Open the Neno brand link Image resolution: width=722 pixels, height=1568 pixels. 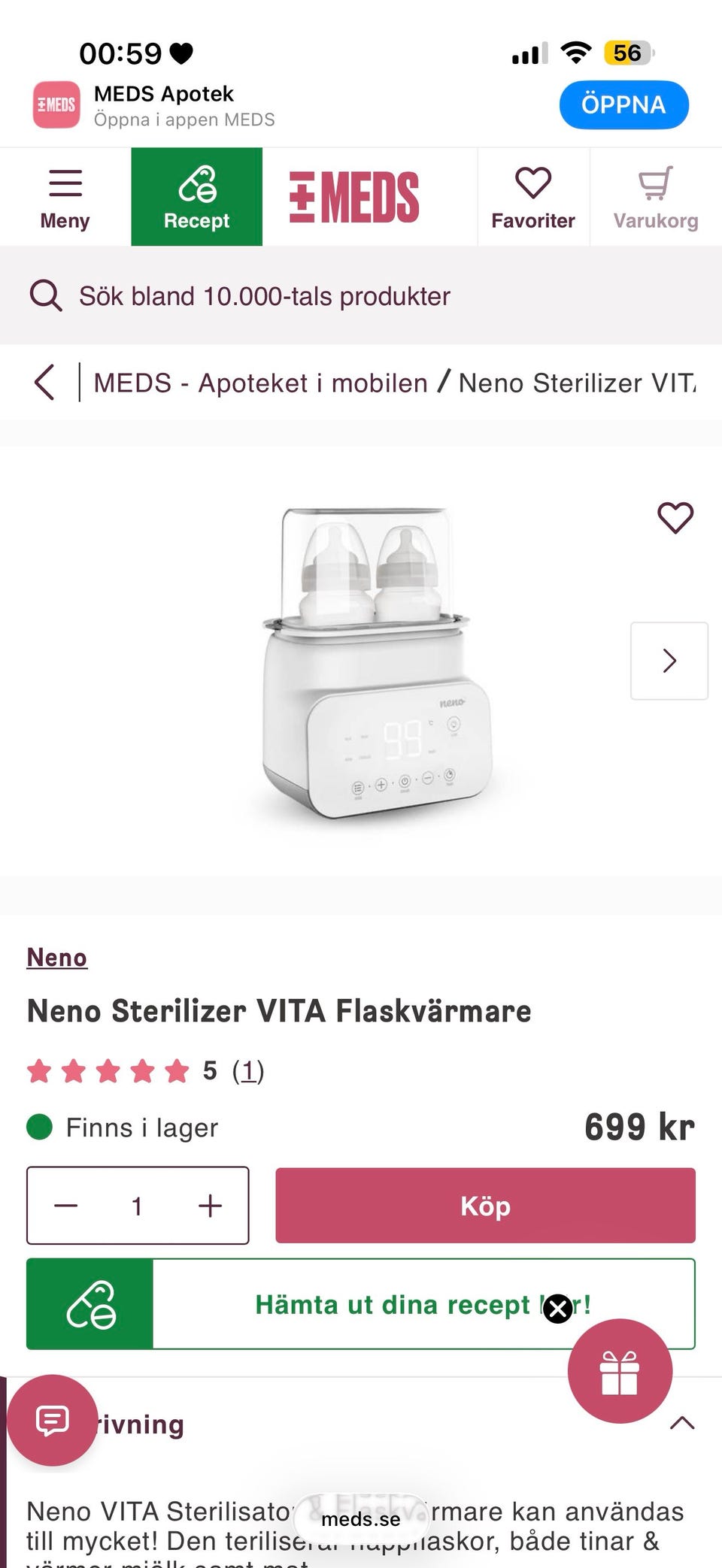57,957
